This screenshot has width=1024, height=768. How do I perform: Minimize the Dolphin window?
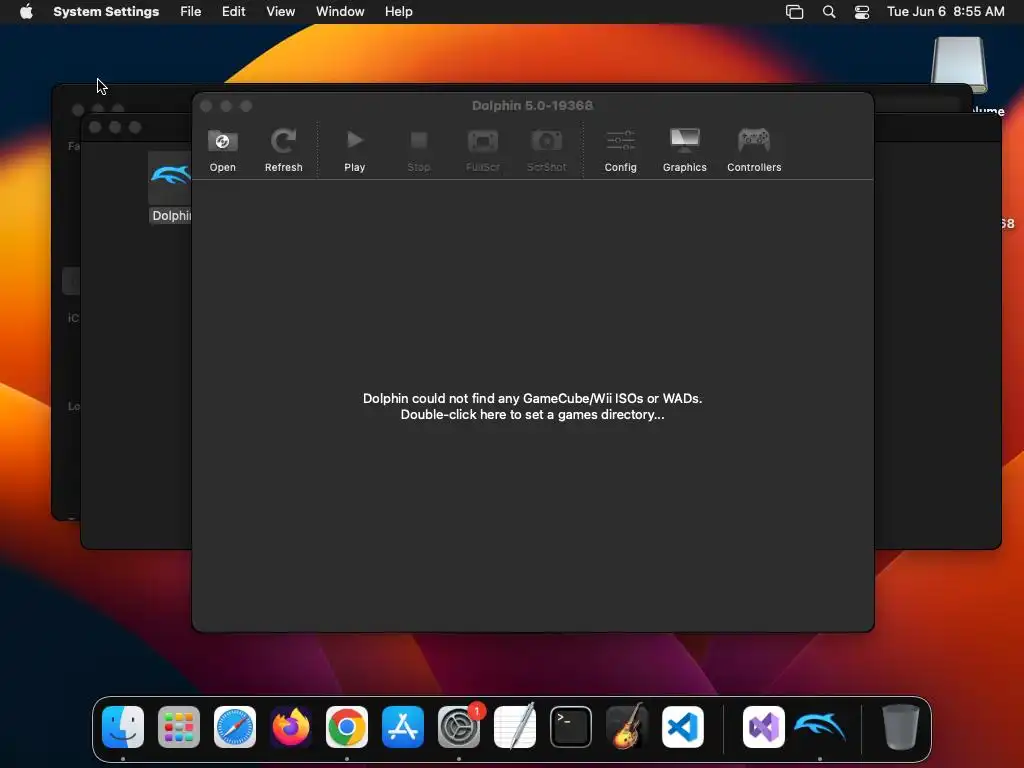pos(226,106)
